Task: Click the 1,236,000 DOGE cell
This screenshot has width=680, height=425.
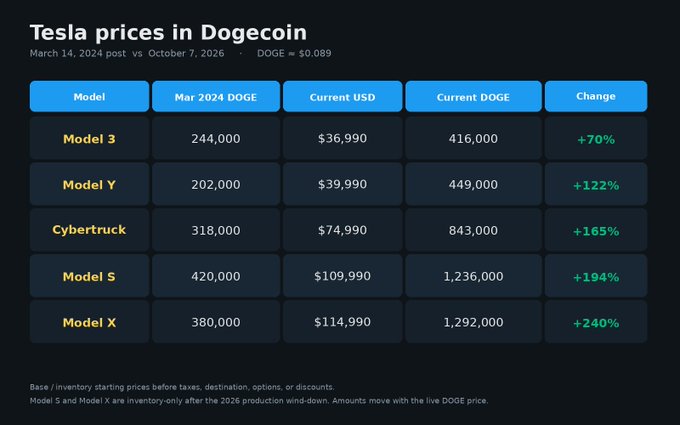Action: pos(473,276)
